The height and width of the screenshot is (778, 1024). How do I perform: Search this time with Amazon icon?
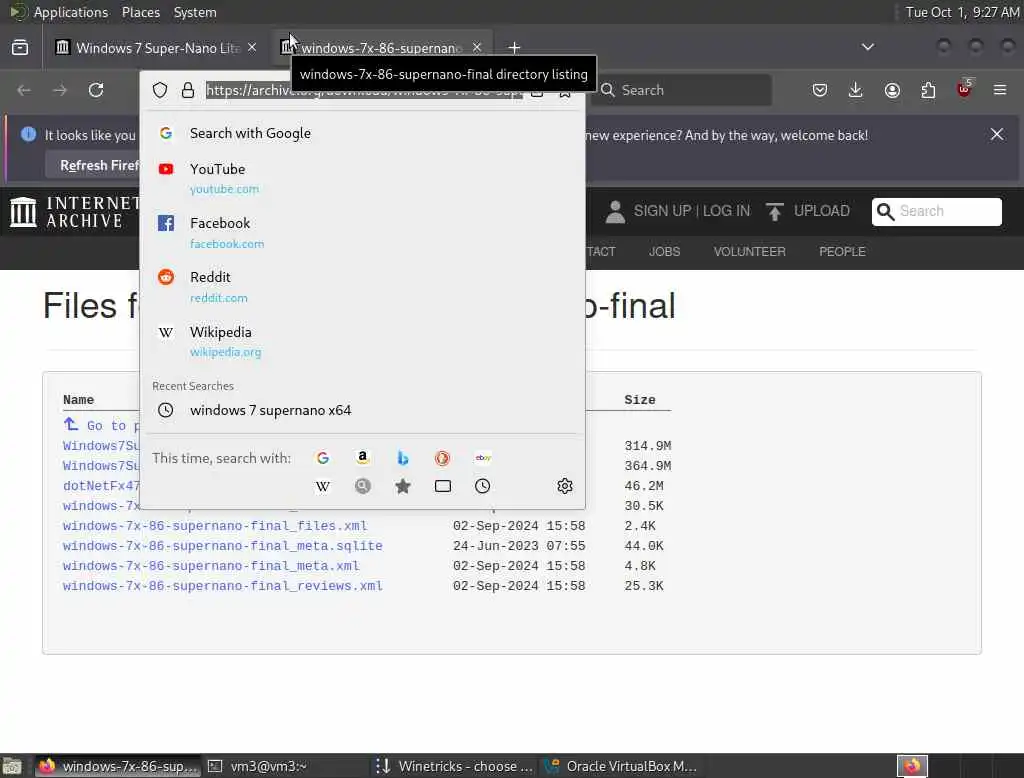(x=362, y=458)
